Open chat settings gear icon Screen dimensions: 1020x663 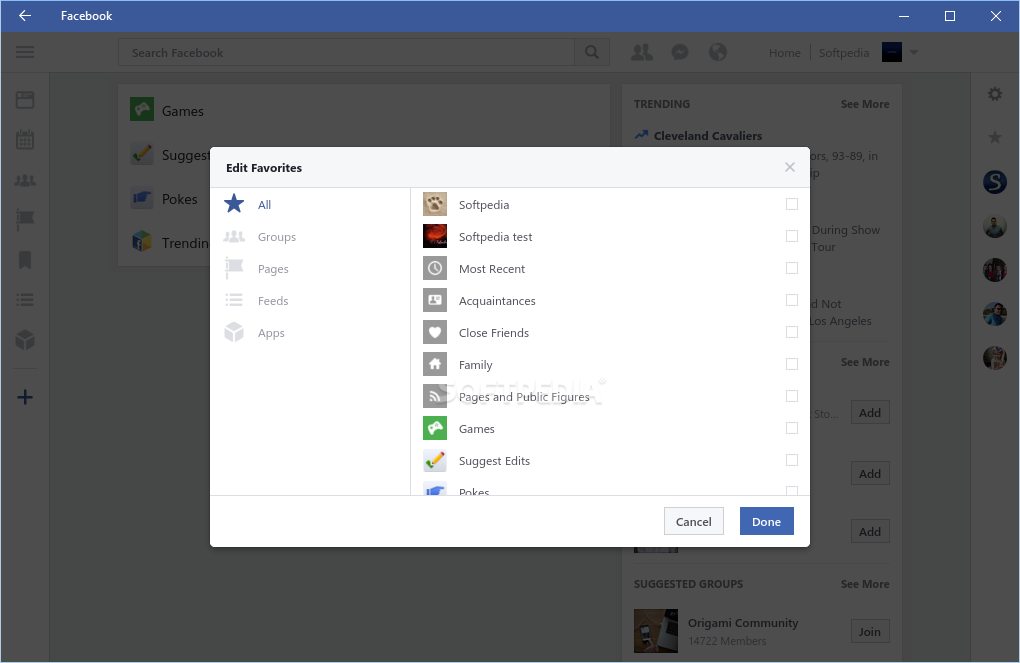(995, 94)
